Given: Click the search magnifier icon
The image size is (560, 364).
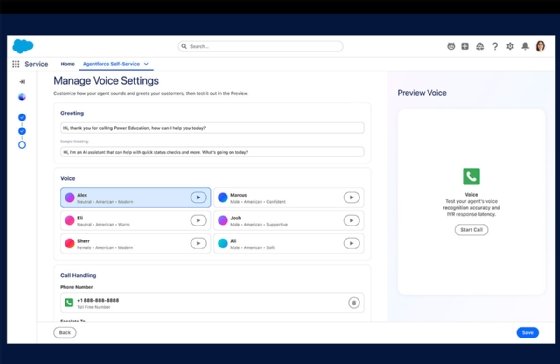Looking at the screenshot, I should coord(184,46).
